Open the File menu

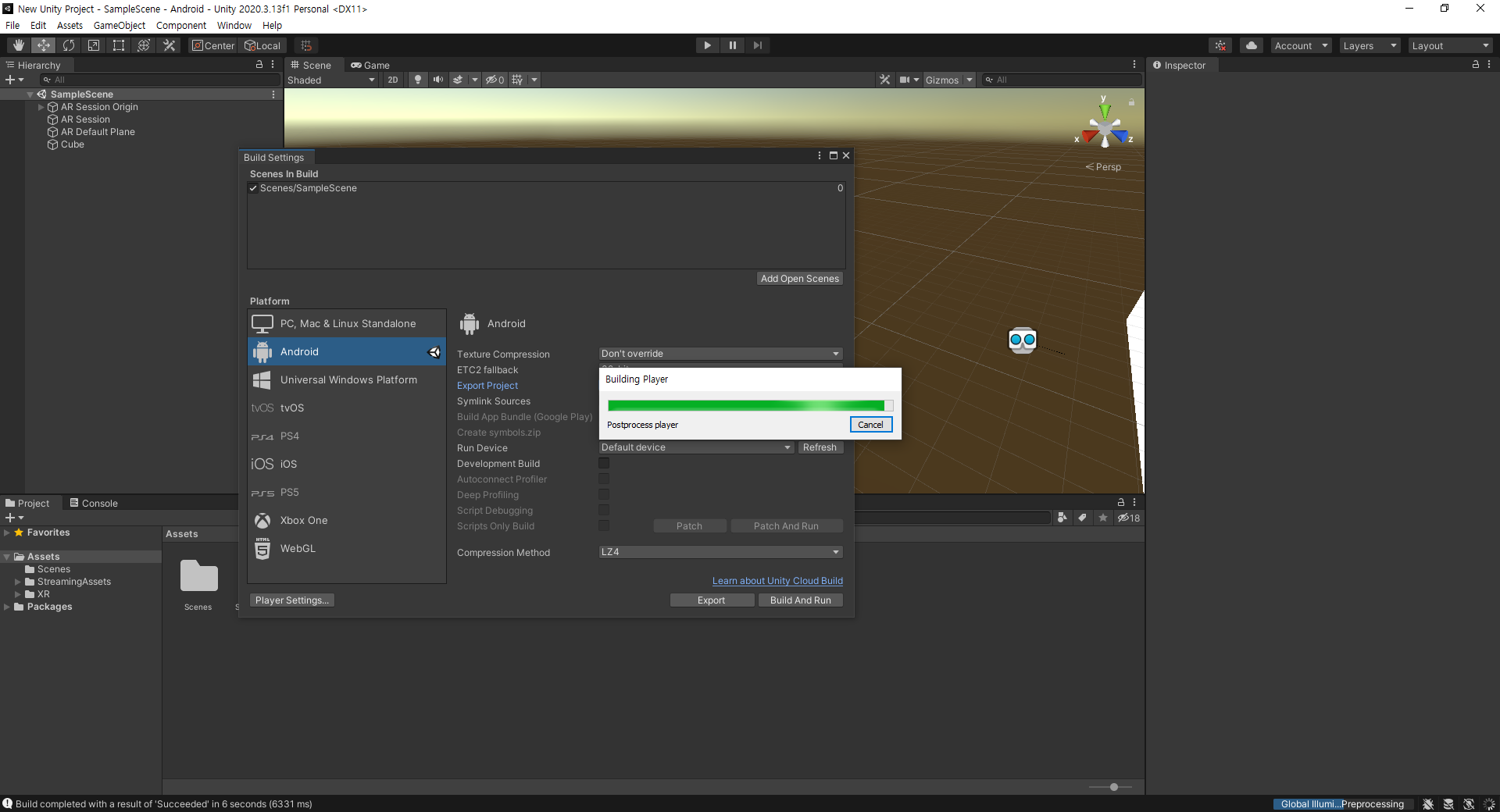click(x=12, y=25)
